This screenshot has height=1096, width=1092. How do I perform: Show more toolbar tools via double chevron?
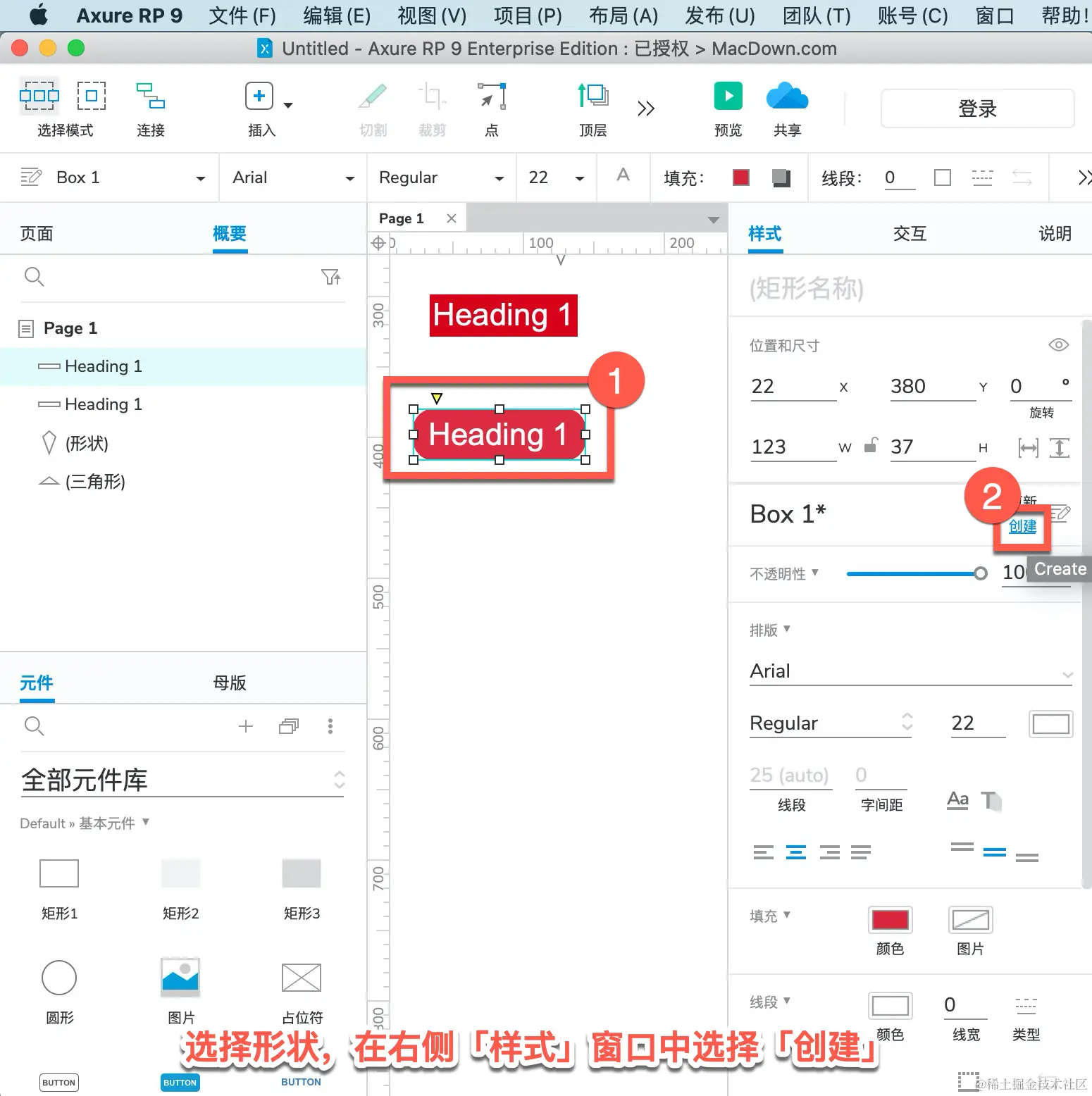point(646,108)
